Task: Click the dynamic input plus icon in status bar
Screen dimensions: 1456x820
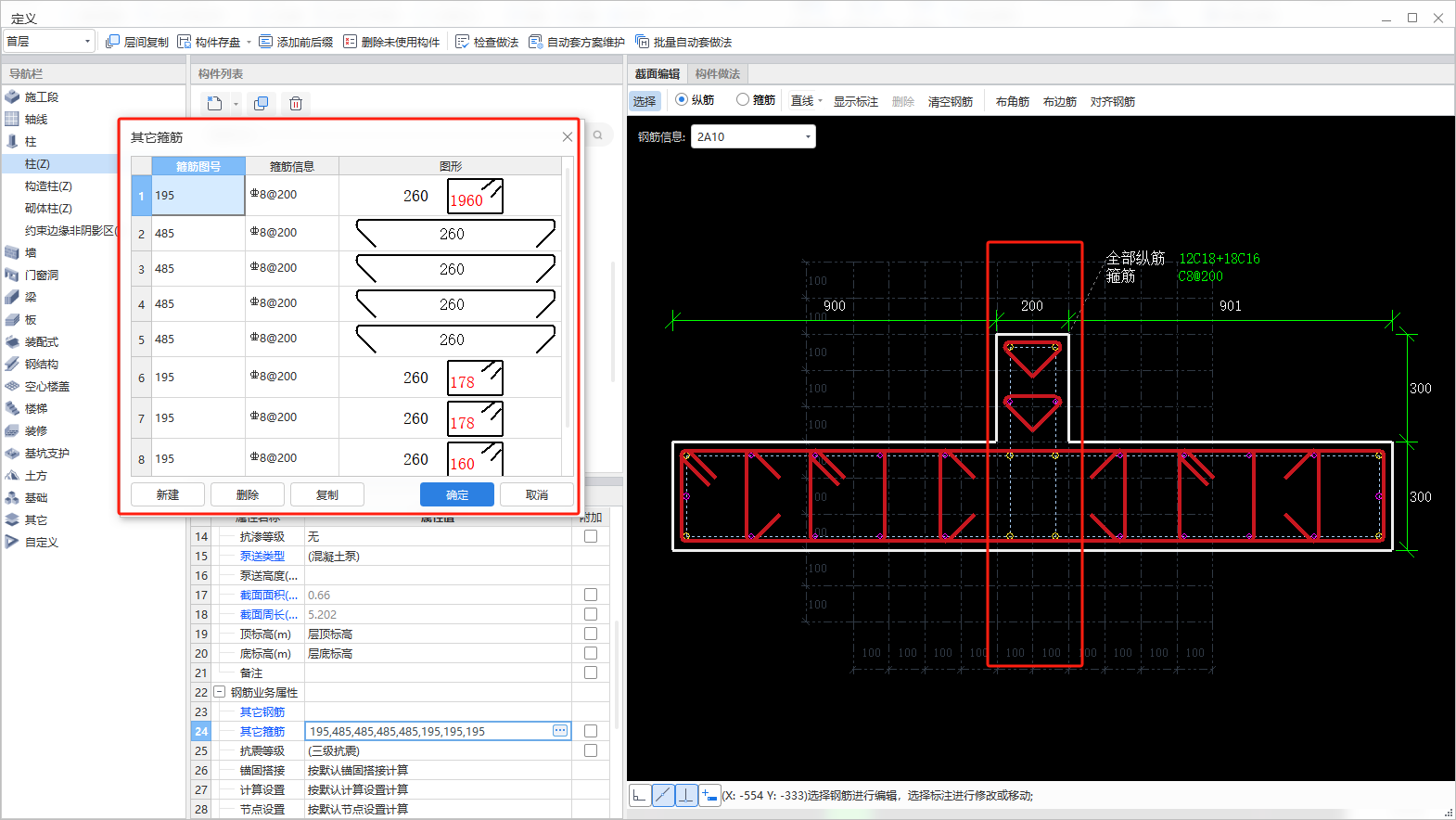Action: (x=709, y=795)
